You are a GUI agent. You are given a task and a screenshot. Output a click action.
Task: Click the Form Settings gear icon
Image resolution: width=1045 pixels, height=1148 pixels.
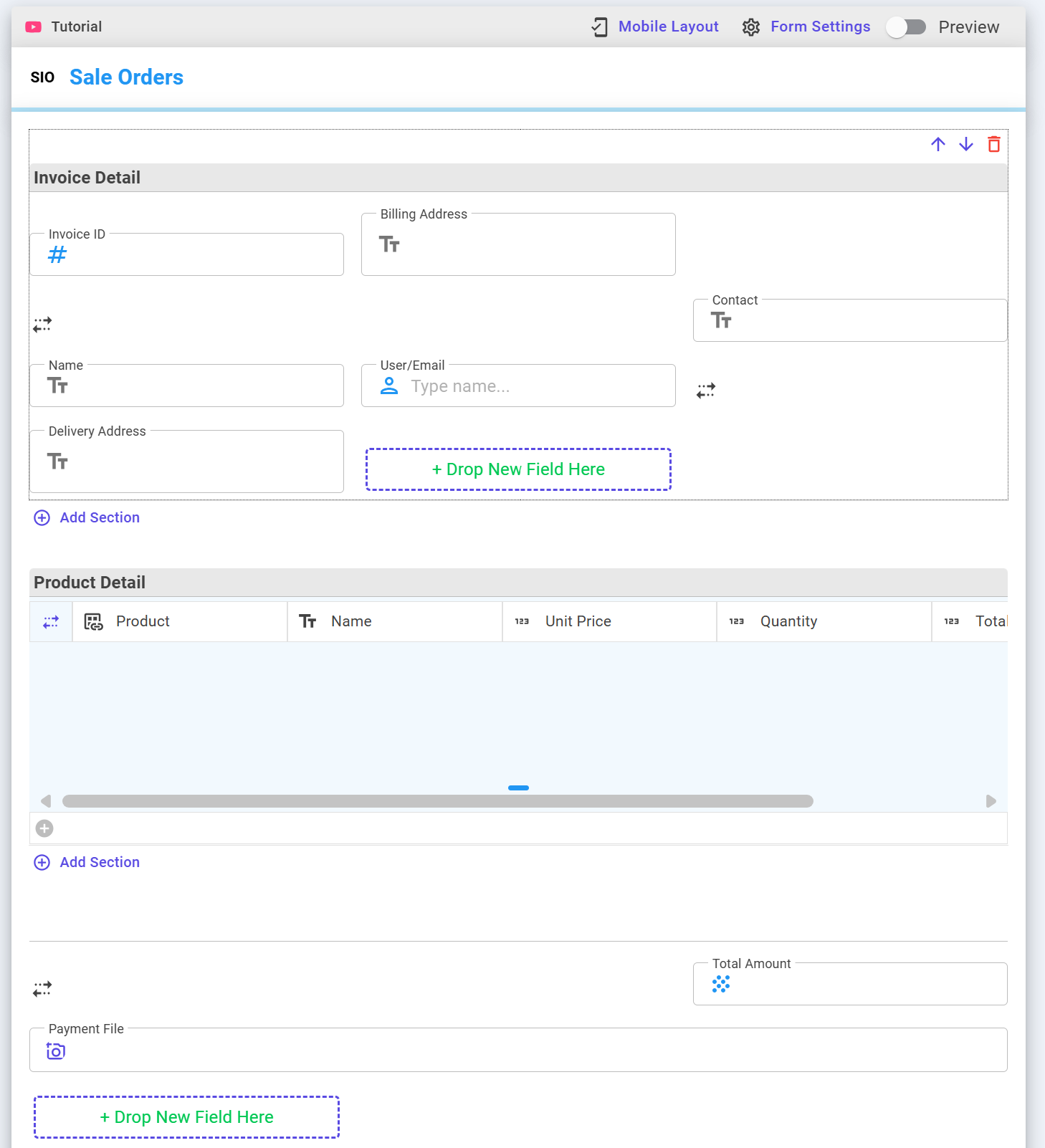750,27
